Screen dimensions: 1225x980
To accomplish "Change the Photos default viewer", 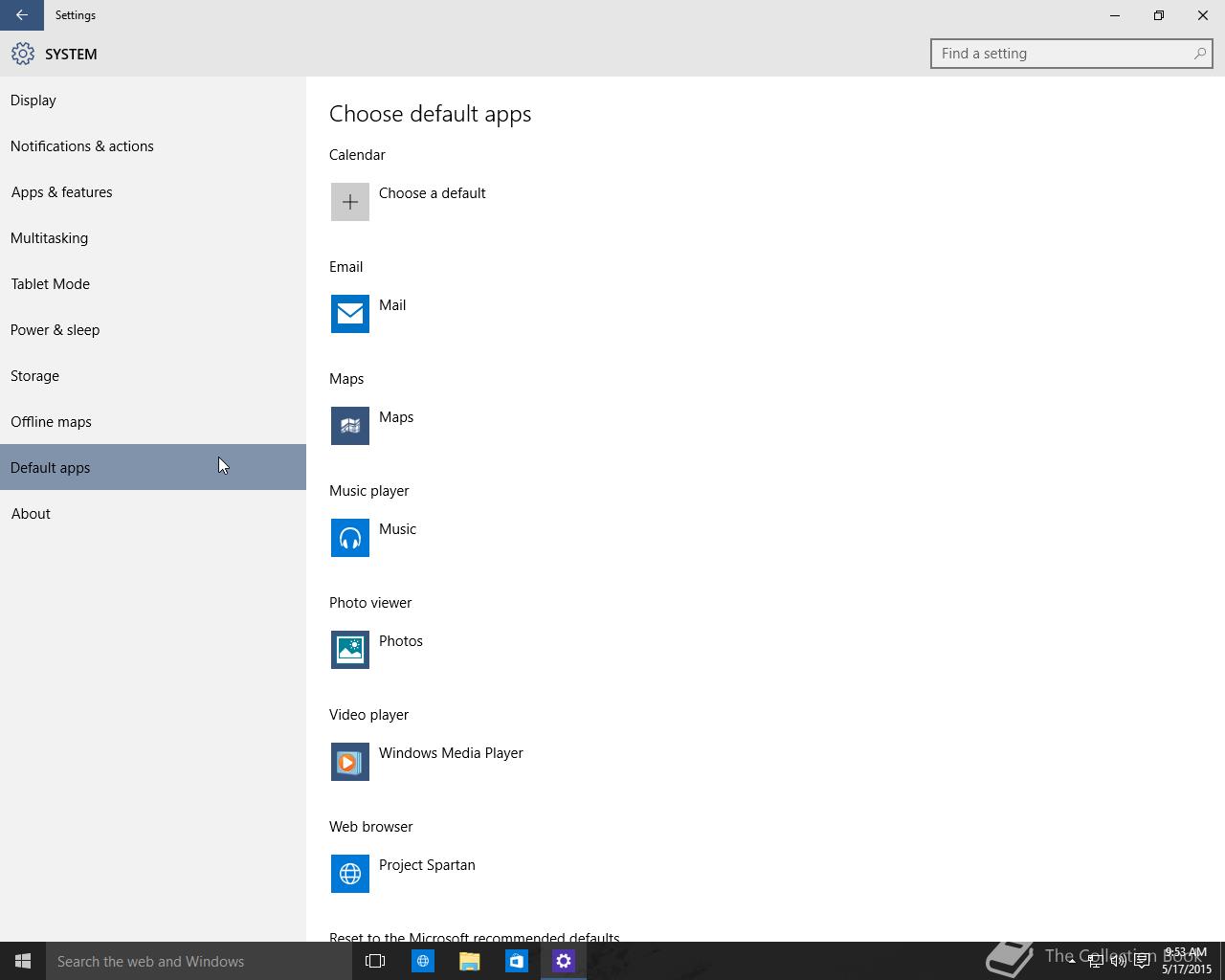I will coord(401,641).
